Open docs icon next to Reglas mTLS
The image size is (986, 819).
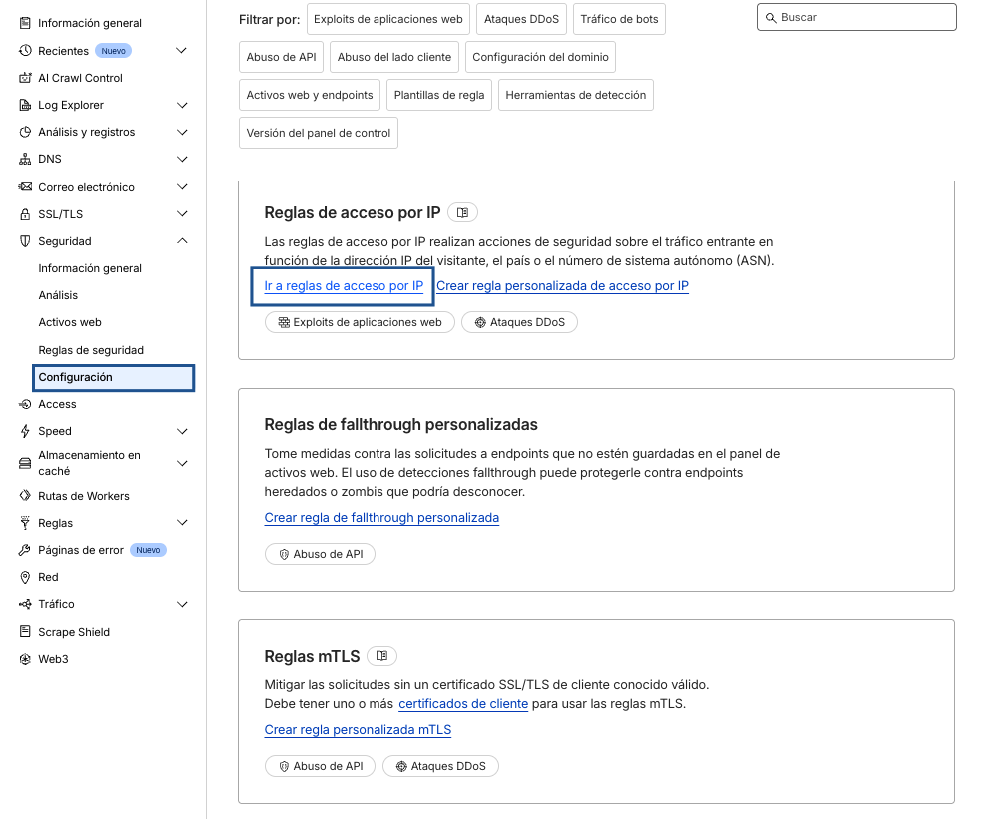[382, 656]
